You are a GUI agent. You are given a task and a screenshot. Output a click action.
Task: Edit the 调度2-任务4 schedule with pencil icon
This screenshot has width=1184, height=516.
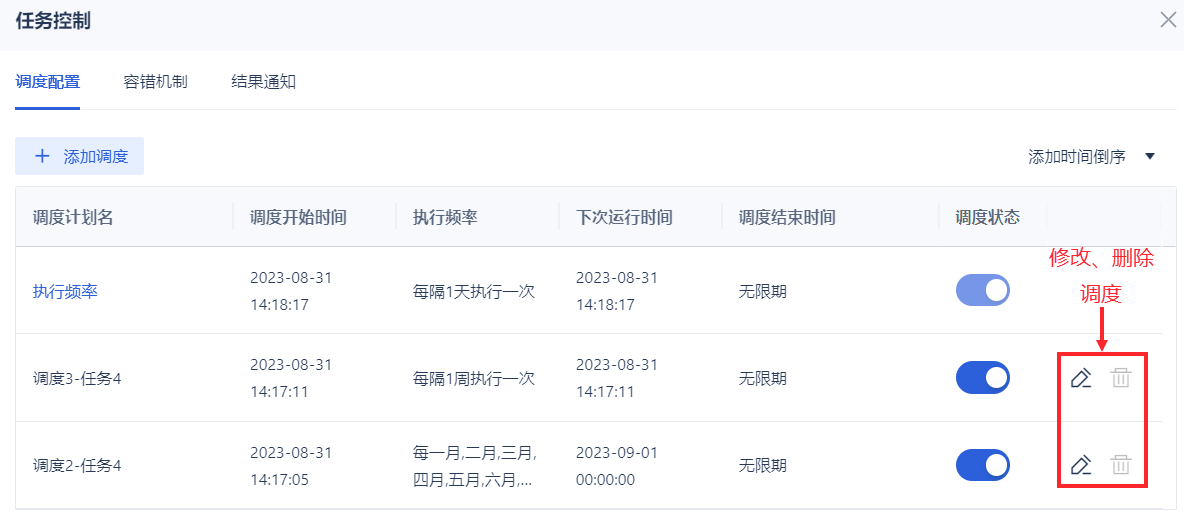pos(1081,465)
